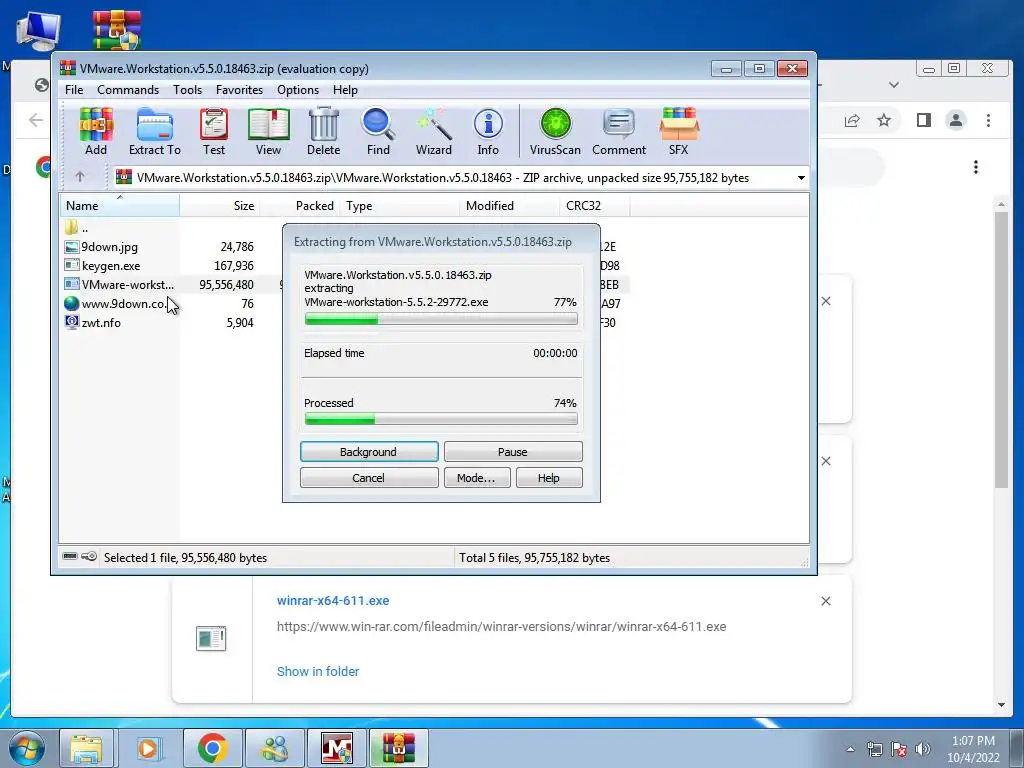
Task: Switch to the WinRAR taskbar button
Action: click(398, 748)
